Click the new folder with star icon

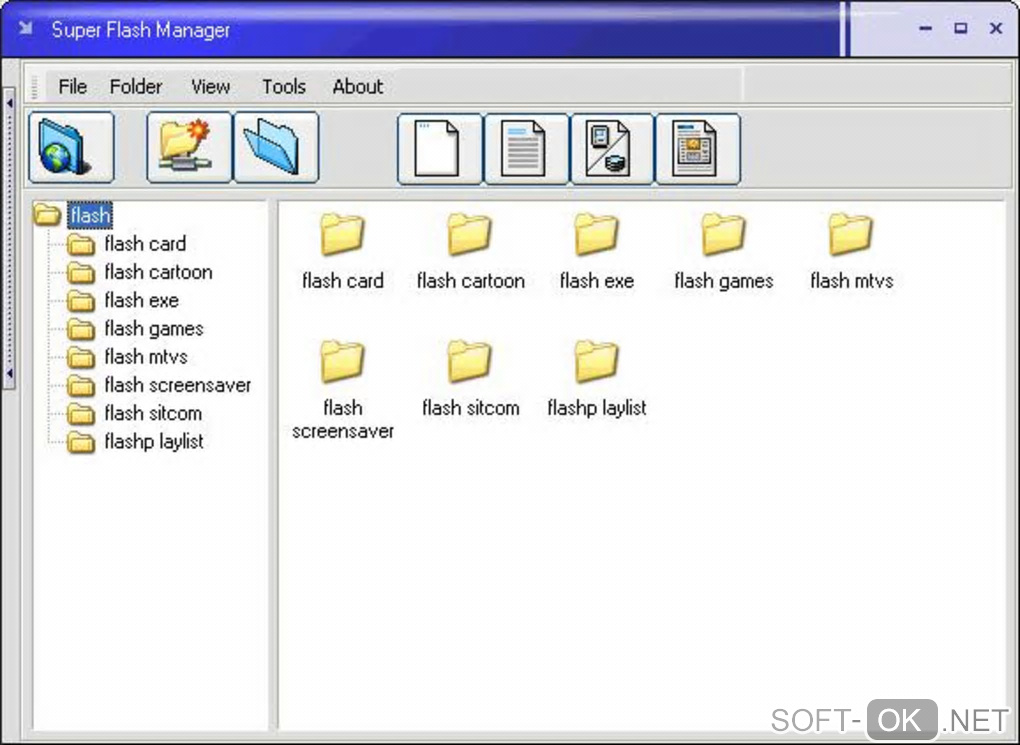pos(189,148)
